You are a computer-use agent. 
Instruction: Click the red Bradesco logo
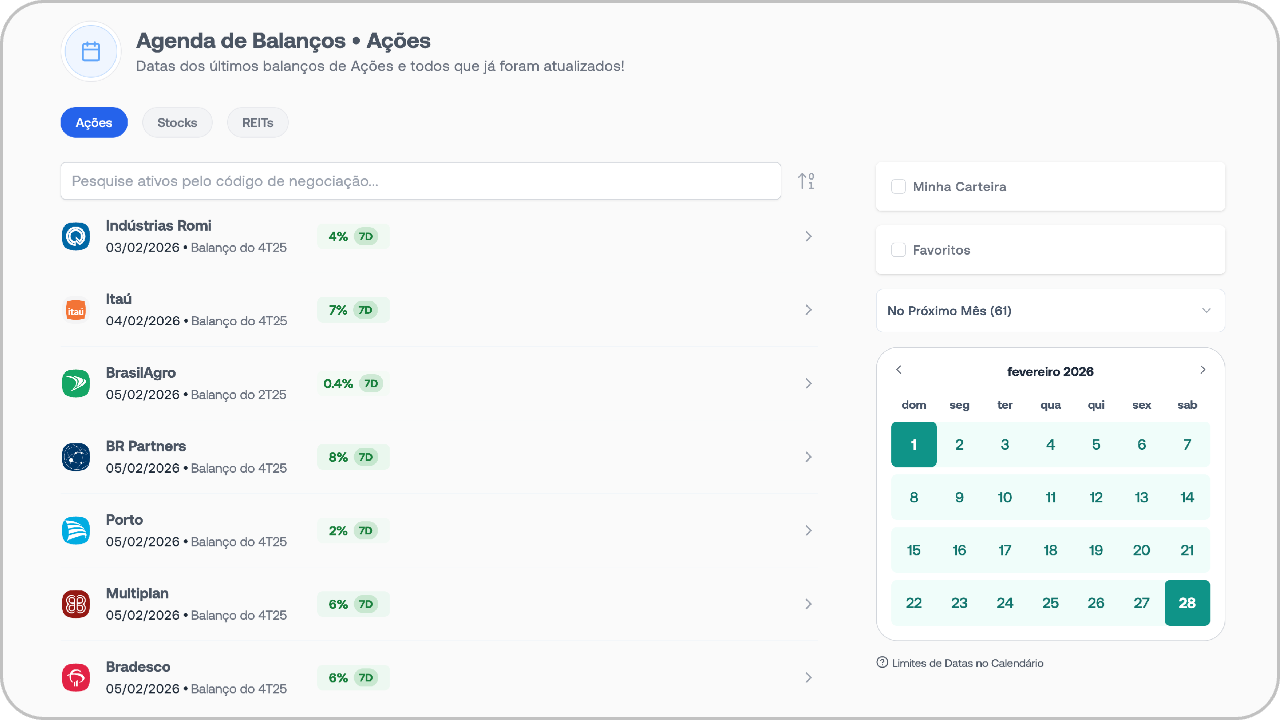76,677
